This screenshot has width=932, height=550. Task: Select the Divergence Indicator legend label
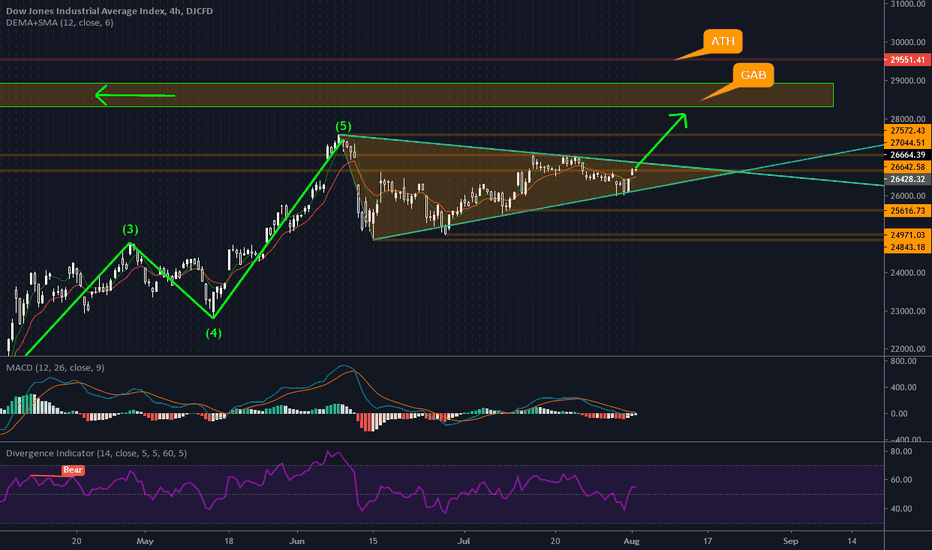pyautogui.click(x=96, y=453)
